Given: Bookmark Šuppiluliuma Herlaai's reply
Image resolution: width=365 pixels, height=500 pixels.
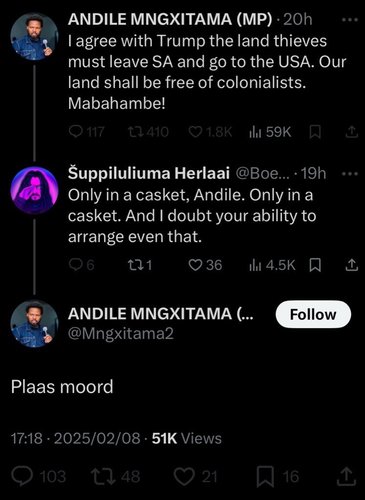Looking at the screenshot, I should point(315,265).
